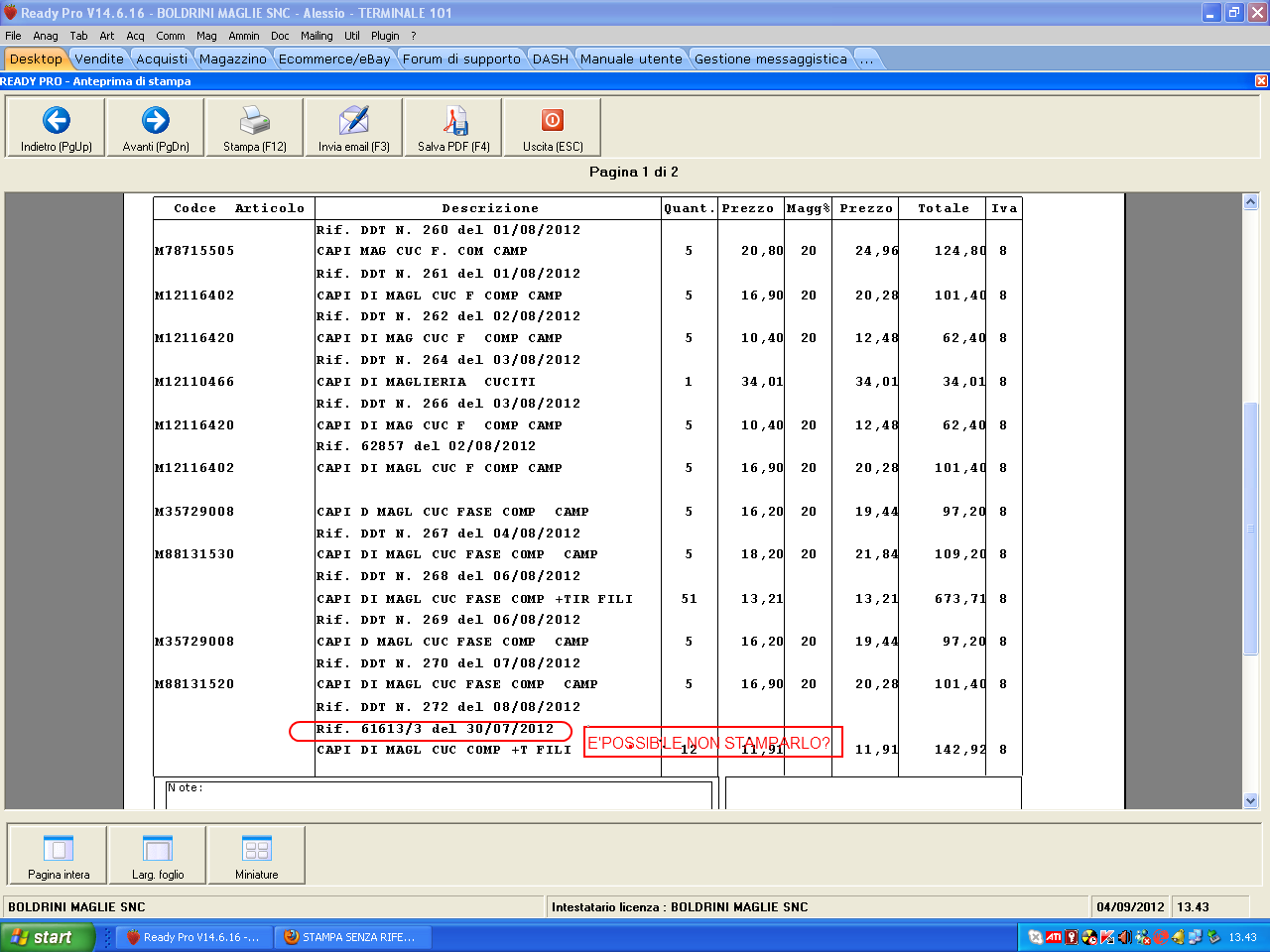Select the Ecommerce/eBay tab
Screen dimensions: 1270x952
point(334,59)
